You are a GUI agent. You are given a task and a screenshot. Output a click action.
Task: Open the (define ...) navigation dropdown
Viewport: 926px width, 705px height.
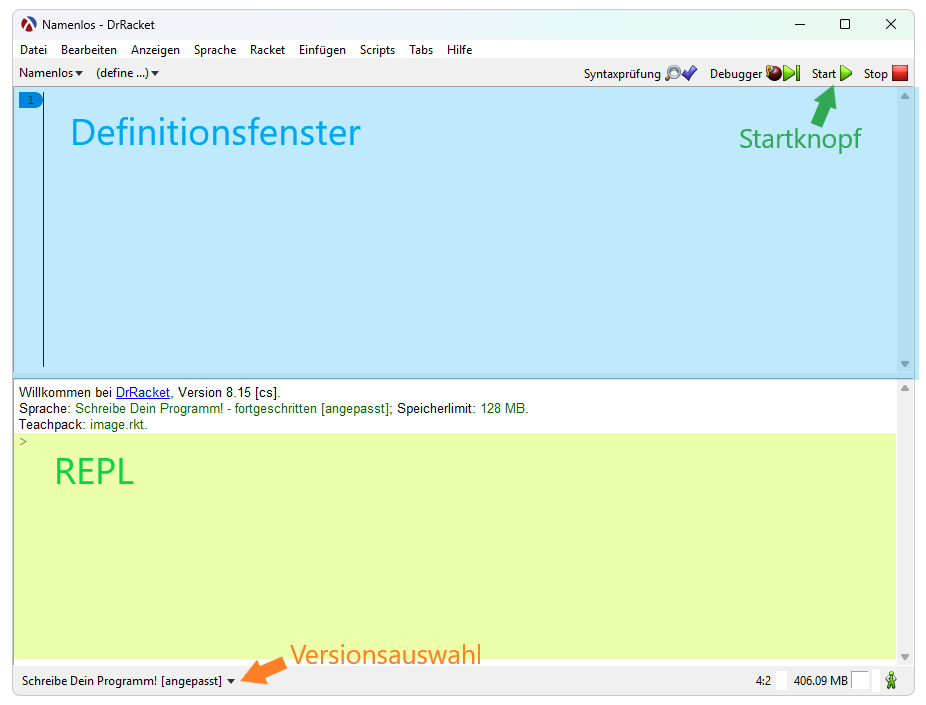[127, 72]
